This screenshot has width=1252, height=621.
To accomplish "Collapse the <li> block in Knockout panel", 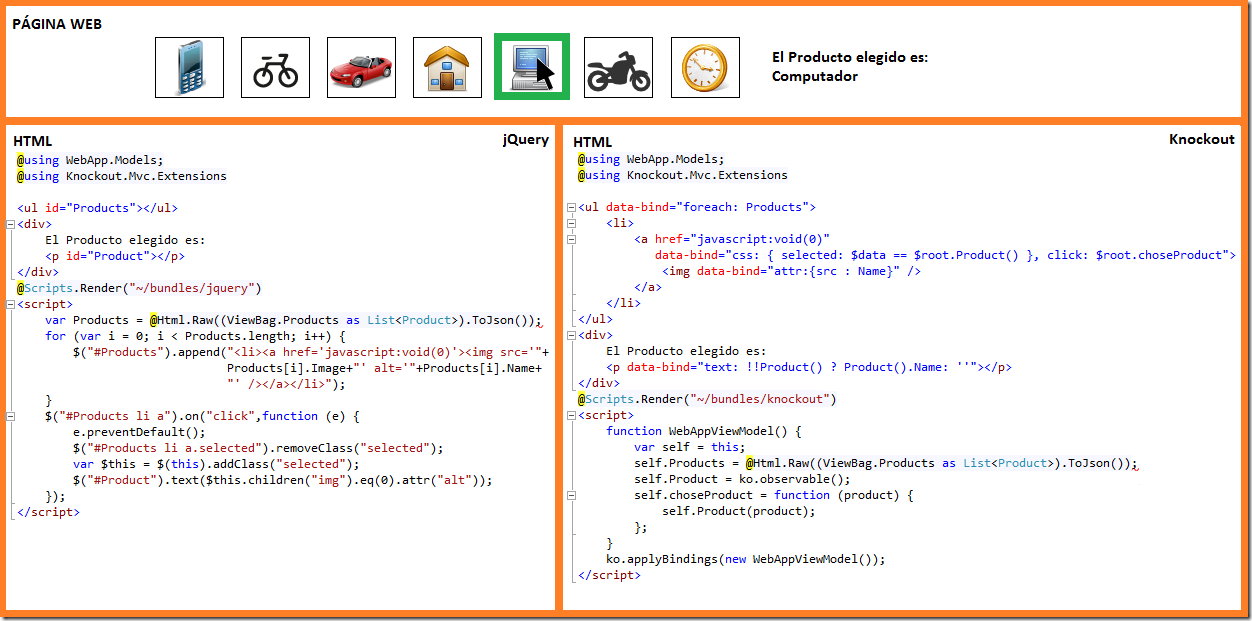I will click(x=571, y=223).
